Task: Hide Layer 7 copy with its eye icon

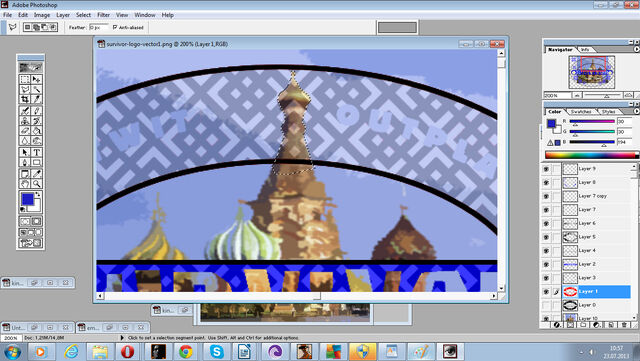Action: pos(546,196)
